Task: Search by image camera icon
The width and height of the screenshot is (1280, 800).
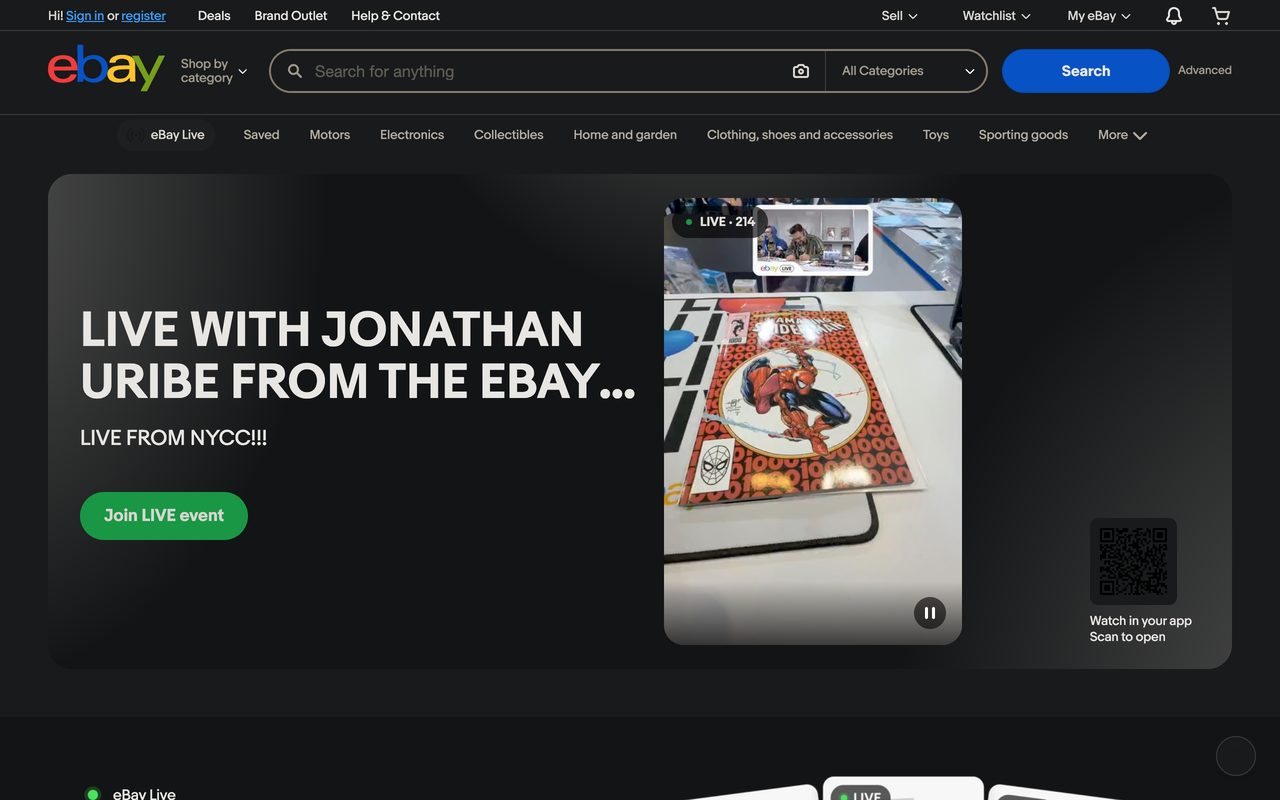Action: [x=800, y=71]
